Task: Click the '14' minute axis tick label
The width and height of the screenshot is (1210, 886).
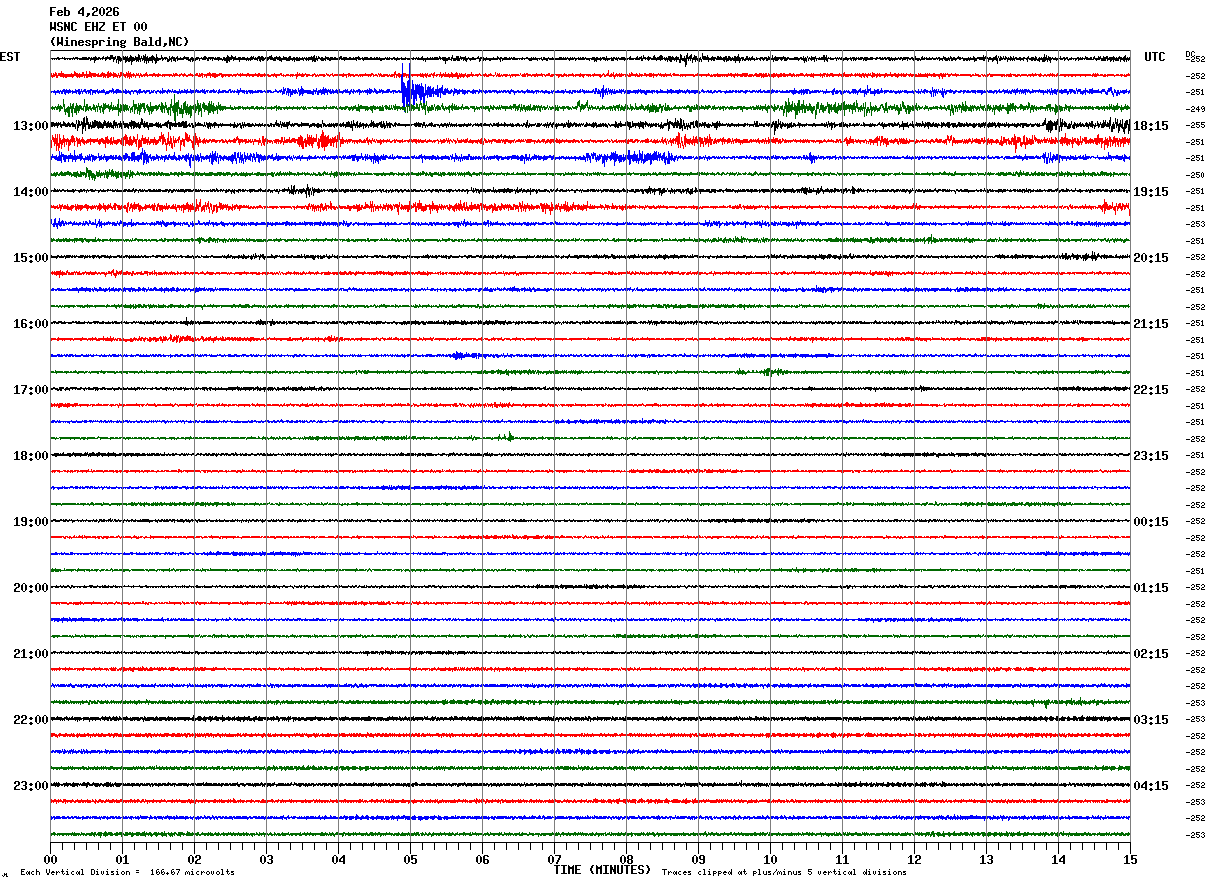Action: tap(1059, 859)
